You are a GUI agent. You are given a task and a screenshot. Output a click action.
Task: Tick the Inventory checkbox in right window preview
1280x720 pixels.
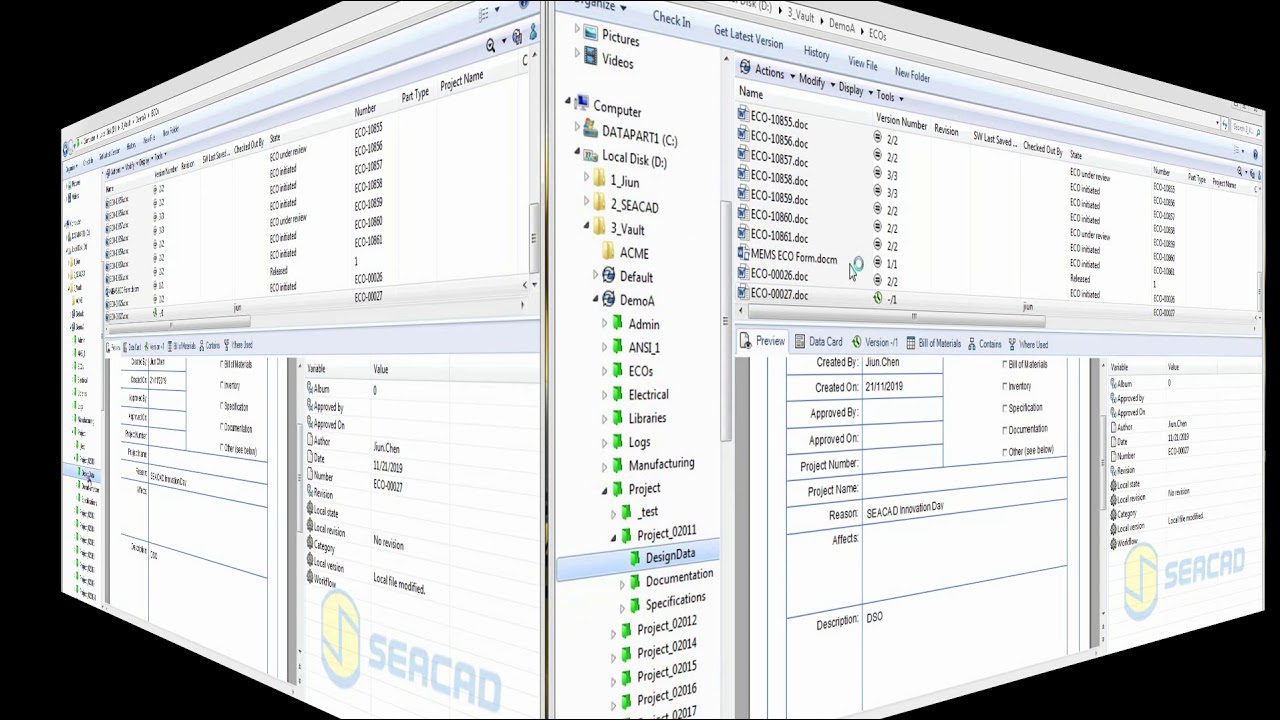click(1005, 386)
